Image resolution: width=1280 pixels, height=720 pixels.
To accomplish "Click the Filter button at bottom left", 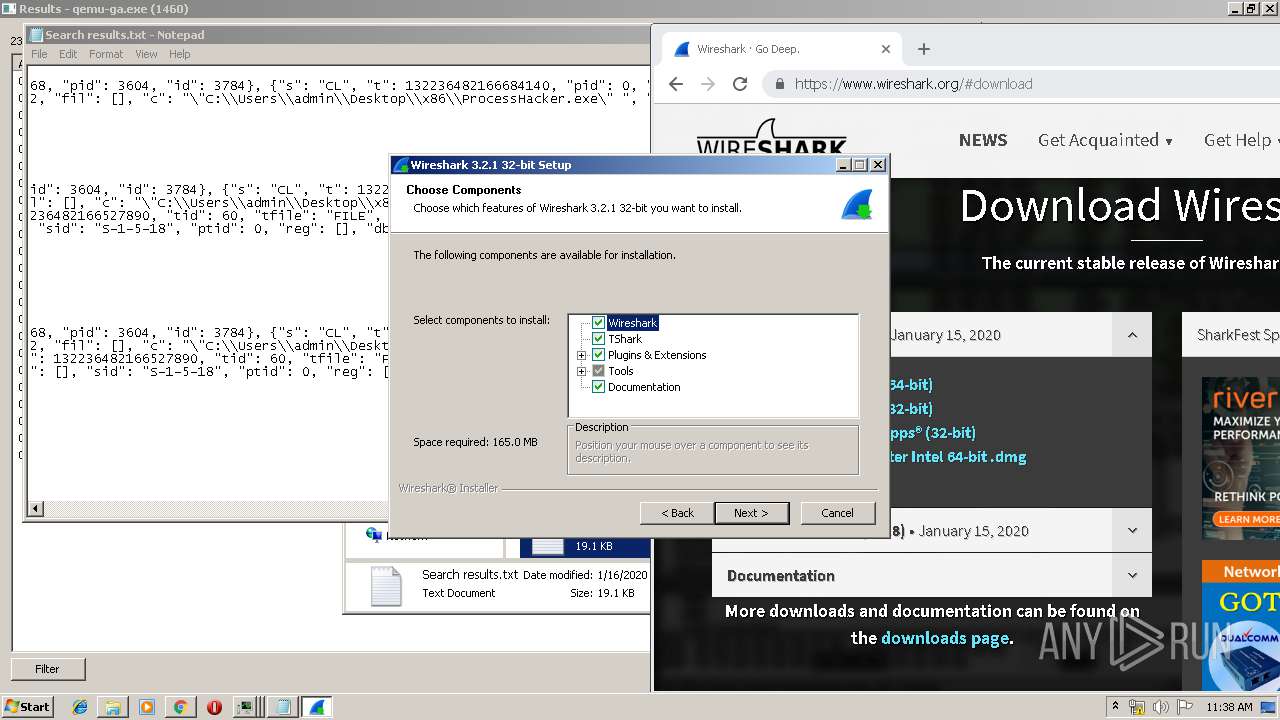I will pos(47,669).
